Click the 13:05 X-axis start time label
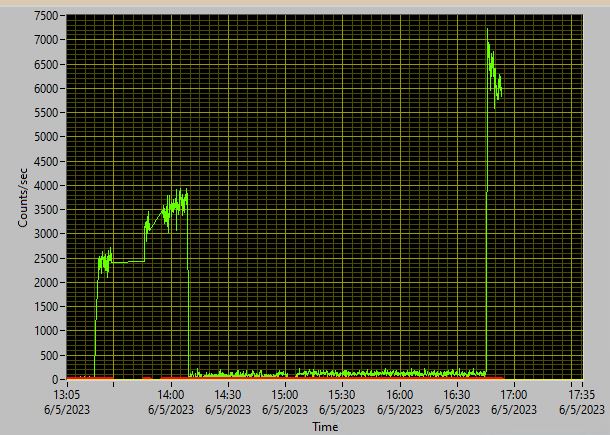Image resolution: width=610 pixels, height=435 pixels. [67, 395]
